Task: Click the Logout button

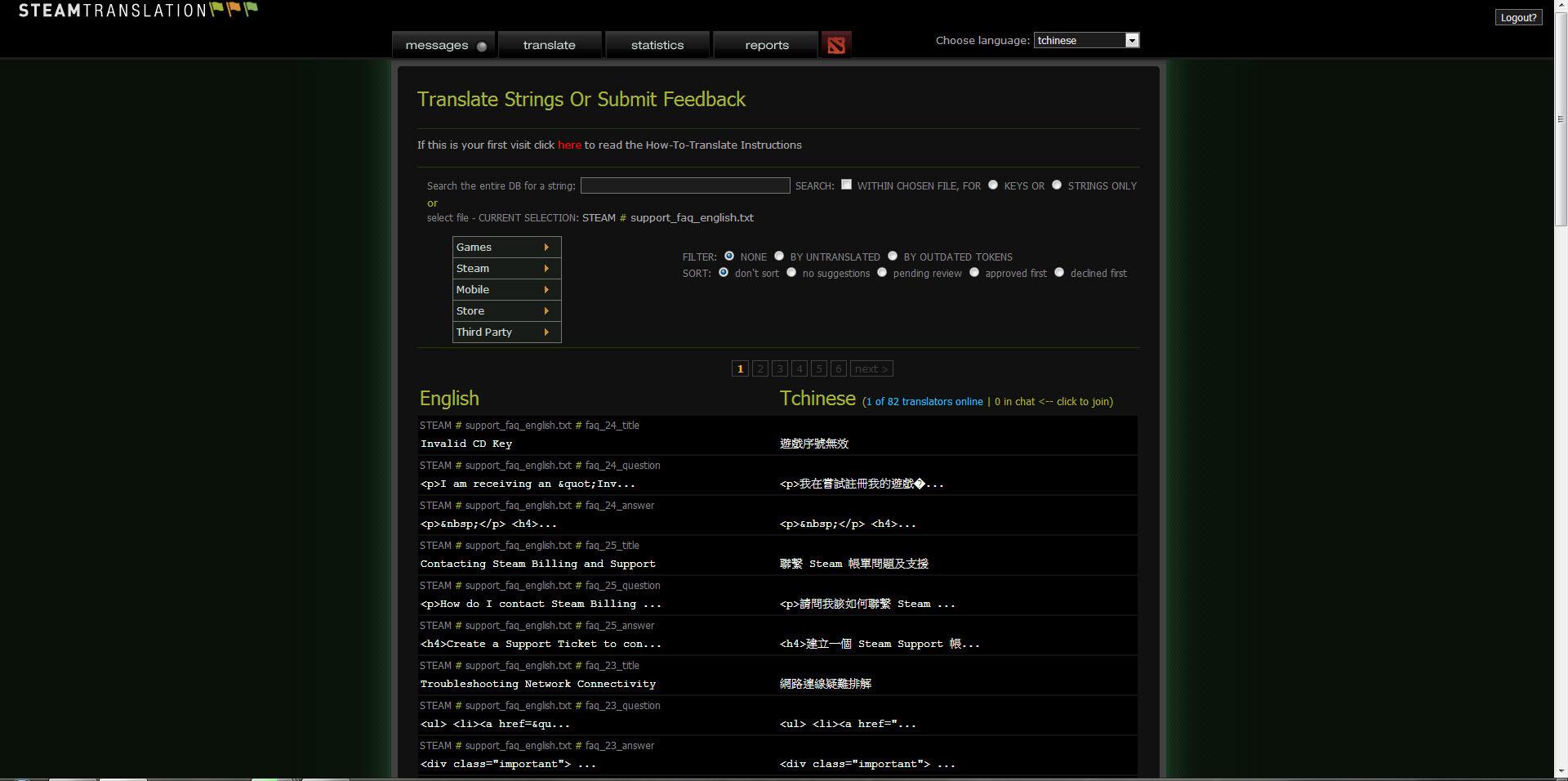Action: [x=1518, y=18]
